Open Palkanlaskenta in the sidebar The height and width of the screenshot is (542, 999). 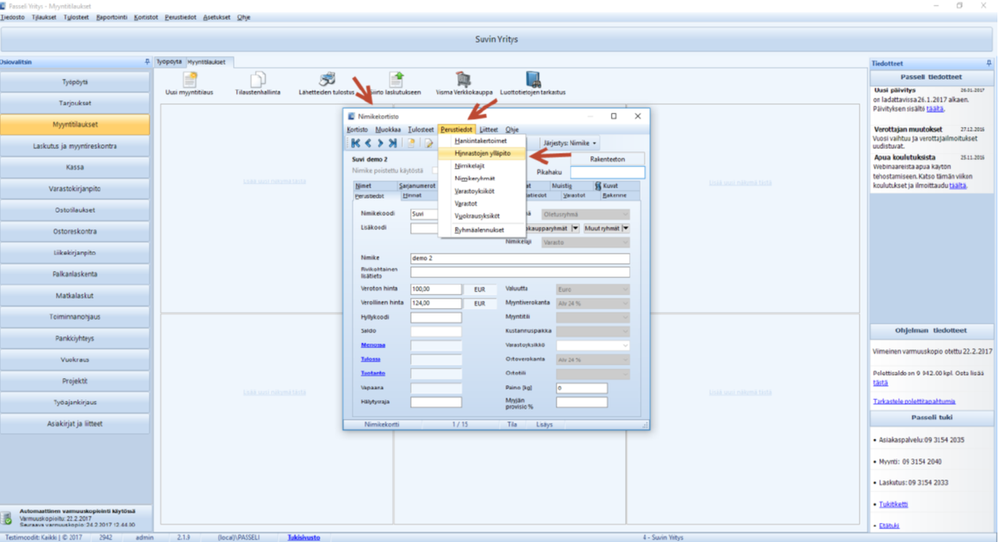click(75, 274)
